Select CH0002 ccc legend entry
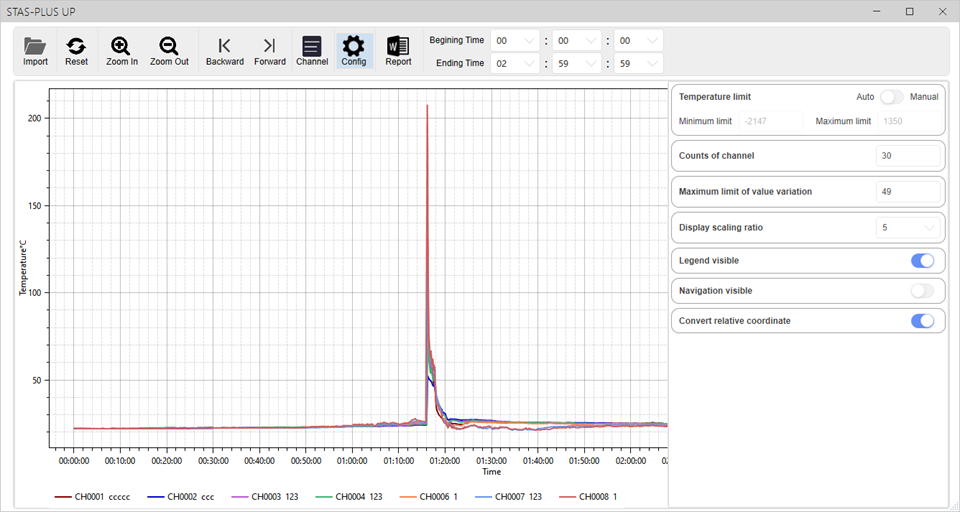Image resolution: width=960 pixels, height=512 pixels. (181, 497)
